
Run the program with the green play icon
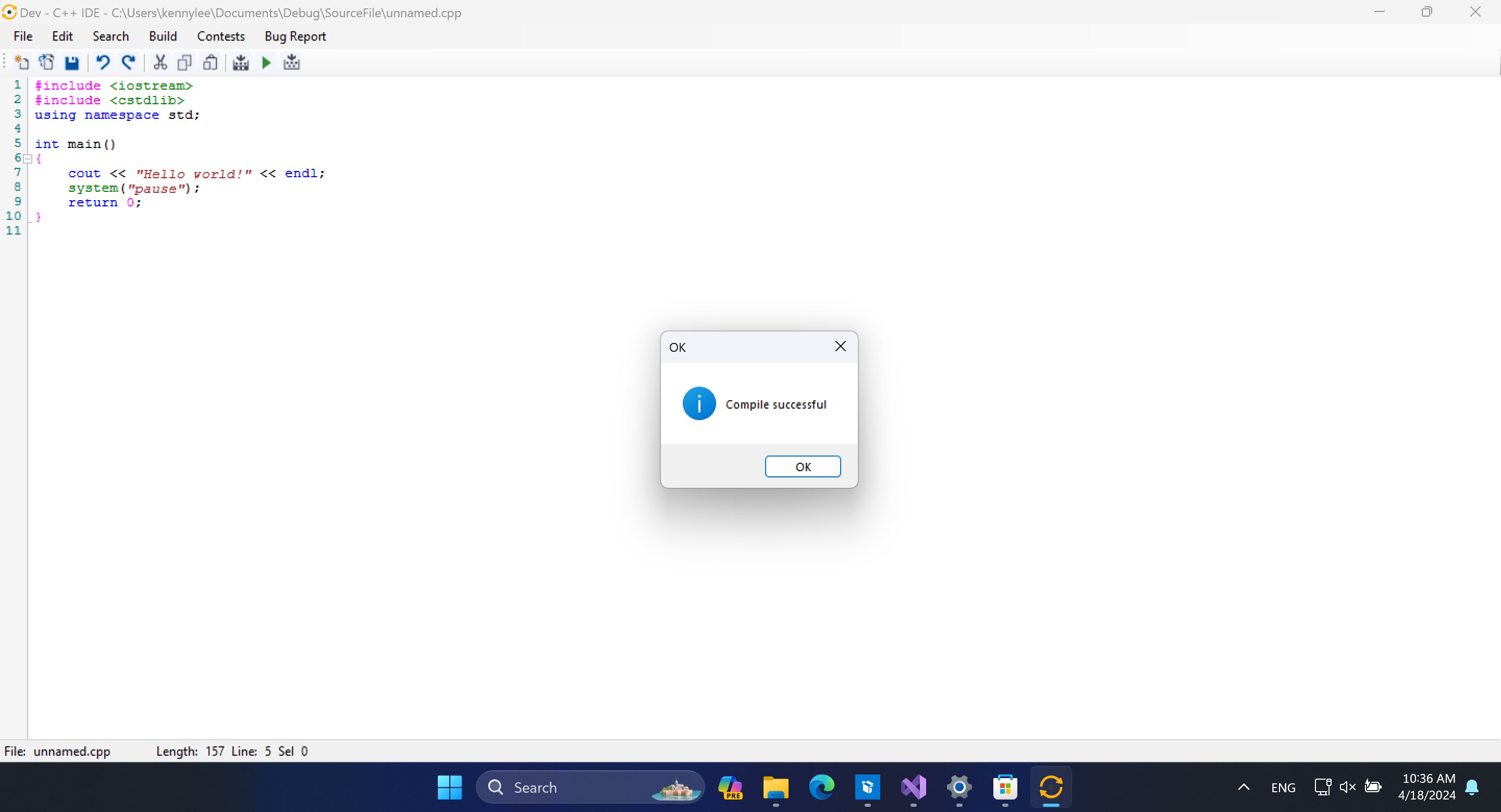point(266,63)
